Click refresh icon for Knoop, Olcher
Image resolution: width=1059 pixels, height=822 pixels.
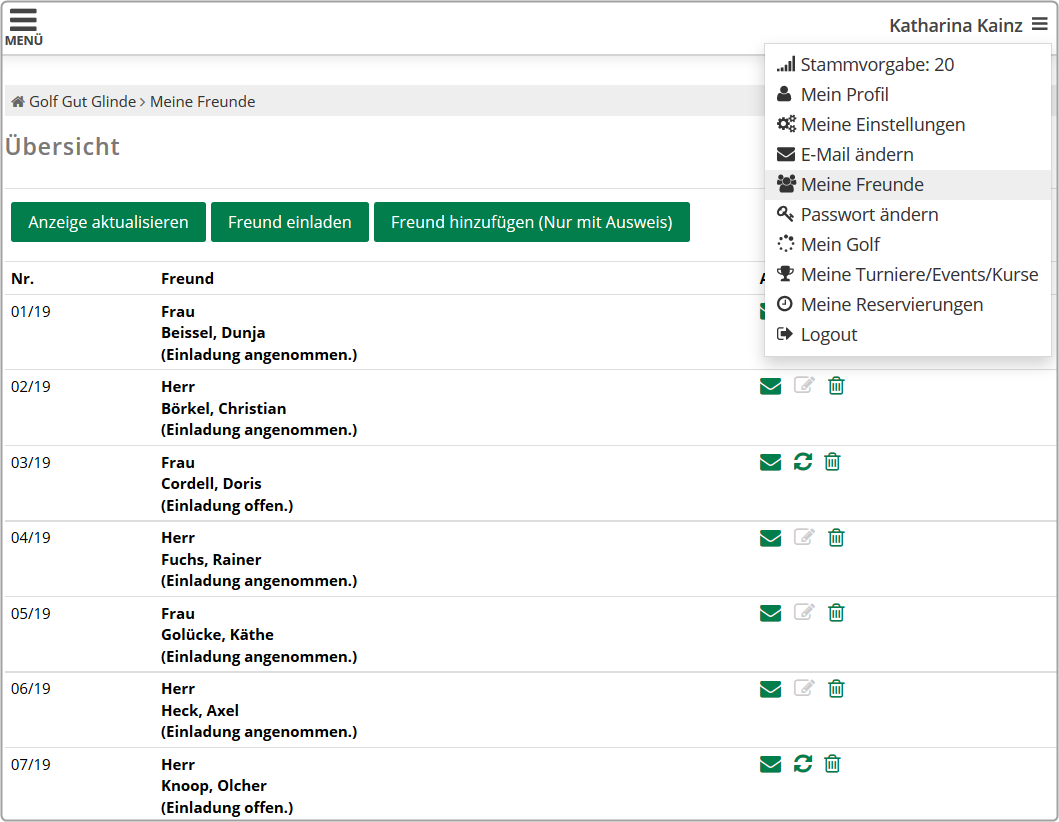(x=802, y=765)
